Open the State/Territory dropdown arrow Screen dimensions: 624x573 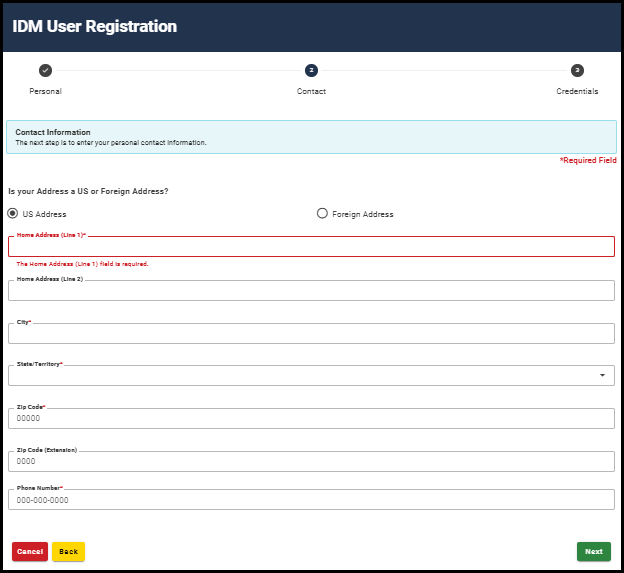click(602, 376)
